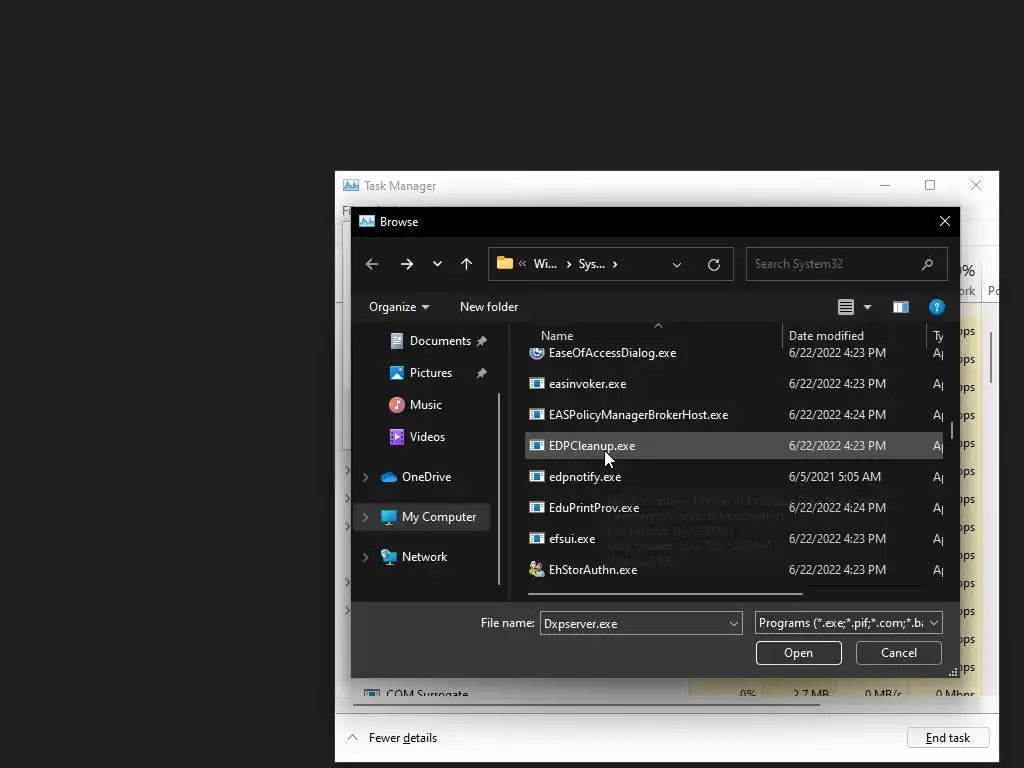Click the efsui.exe file icon
1024x768 pixels.
tap(537, 539)
